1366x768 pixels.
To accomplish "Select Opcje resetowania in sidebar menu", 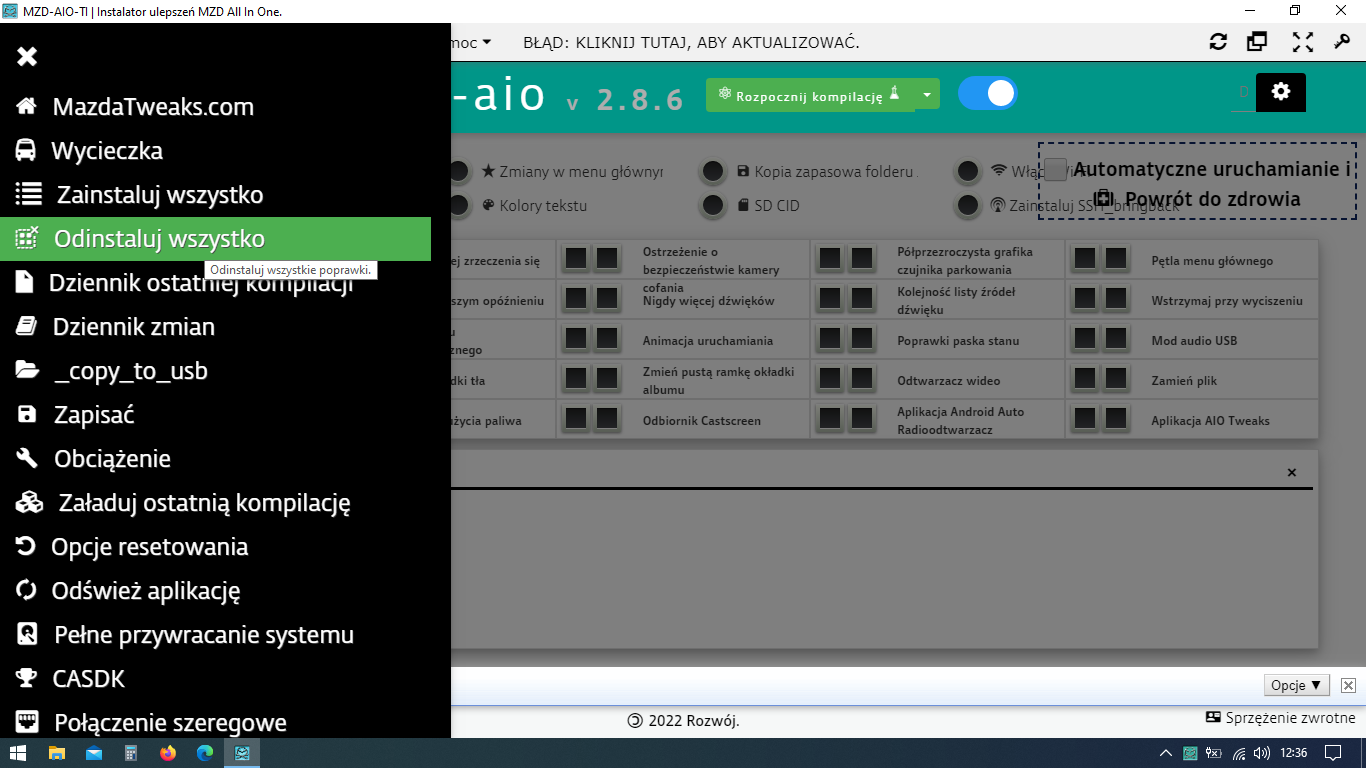I will coord(149,547).
